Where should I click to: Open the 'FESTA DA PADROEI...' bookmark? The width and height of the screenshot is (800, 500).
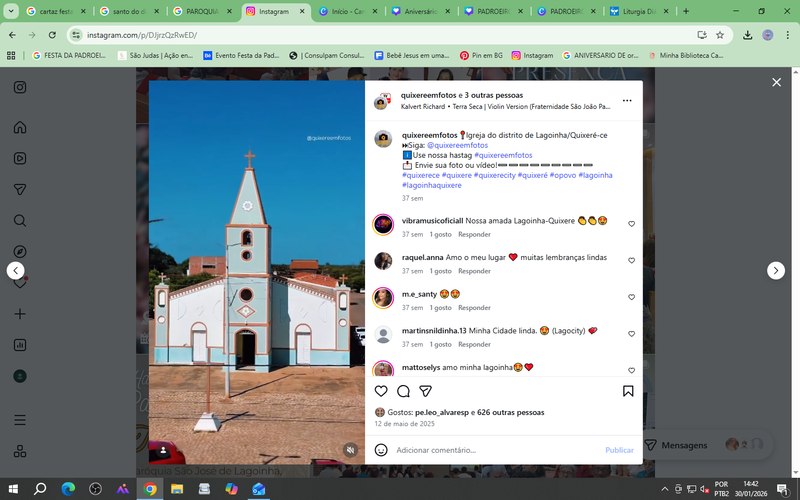69,55
